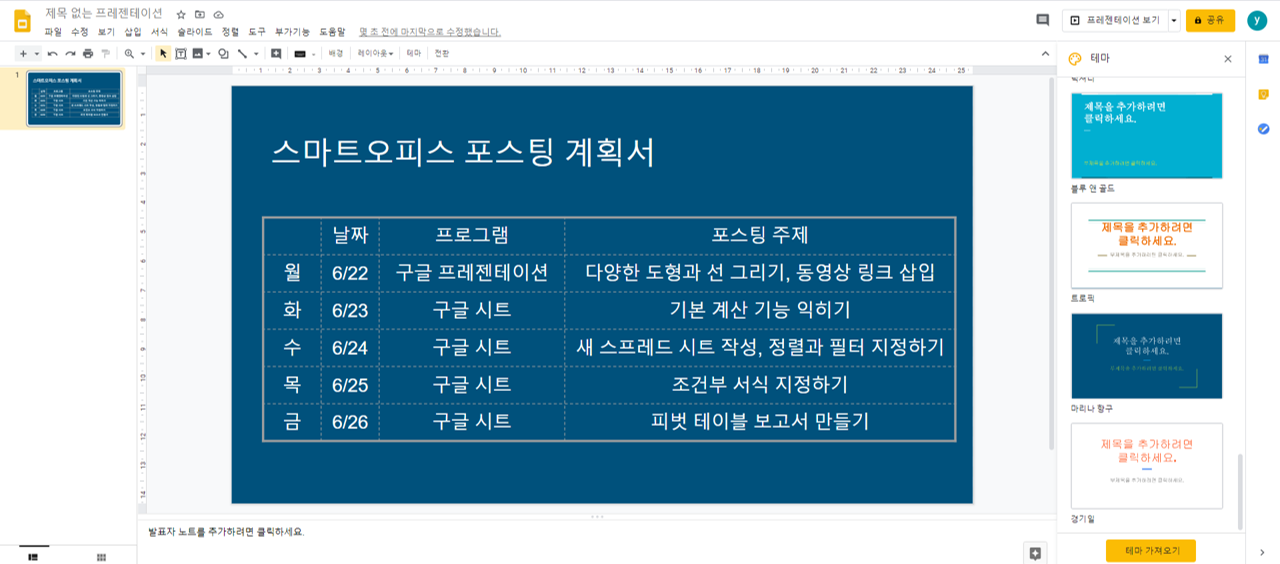This screenshot has height=564, width=1280.
Task: Select slide title 스마트오피스 포스팅 계획서
Action: pos(463,152)
